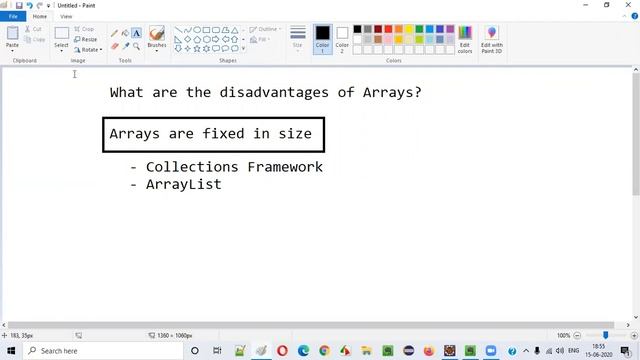Choose the Polygon shape

coord(225,30)
